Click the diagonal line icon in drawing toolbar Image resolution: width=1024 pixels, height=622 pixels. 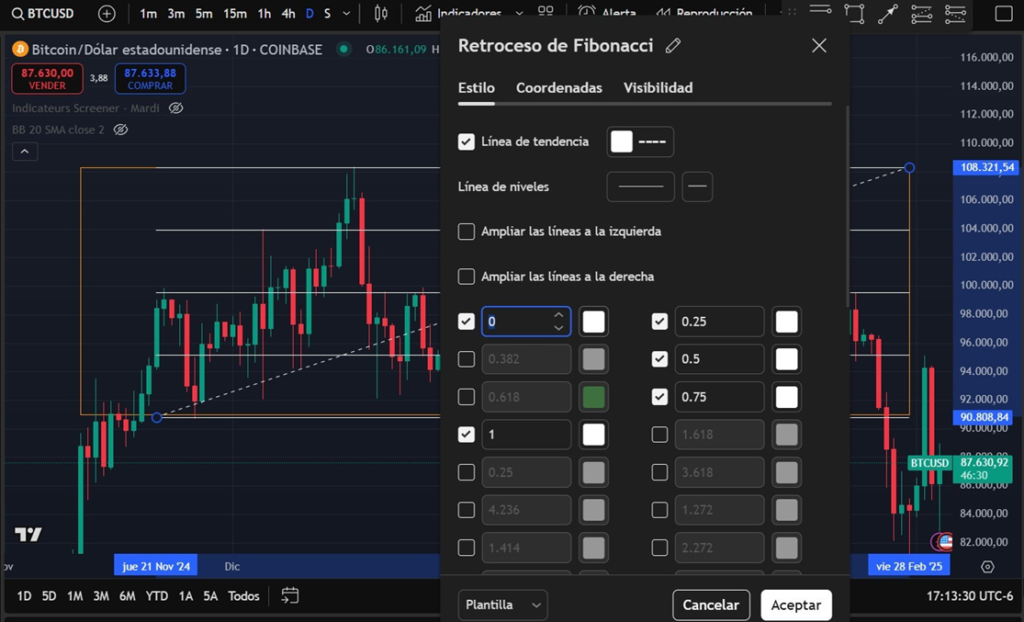click(888, 13)
